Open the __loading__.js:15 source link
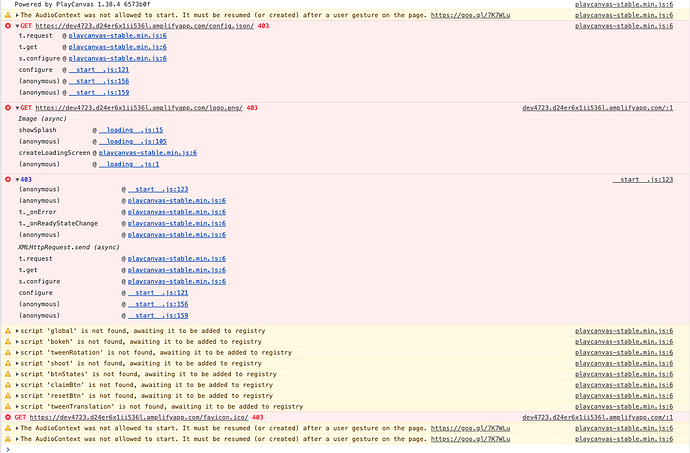 pos(131,130)
